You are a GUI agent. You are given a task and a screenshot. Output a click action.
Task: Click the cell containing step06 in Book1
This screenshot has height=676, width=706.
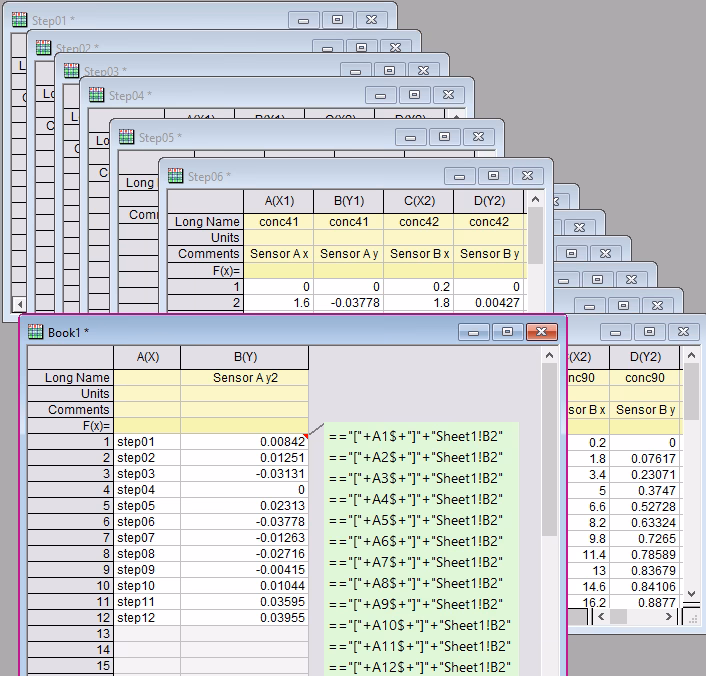tap(146, 521)
